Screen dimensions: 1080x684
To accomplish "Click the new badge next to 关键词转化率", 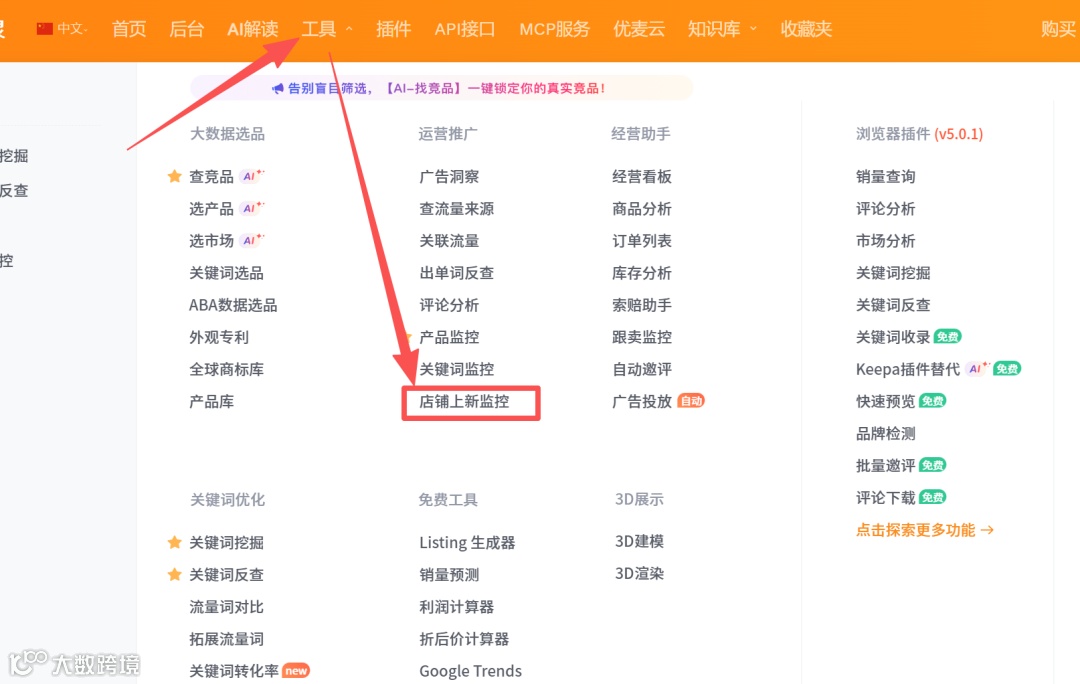I will [x=296, y=671].
